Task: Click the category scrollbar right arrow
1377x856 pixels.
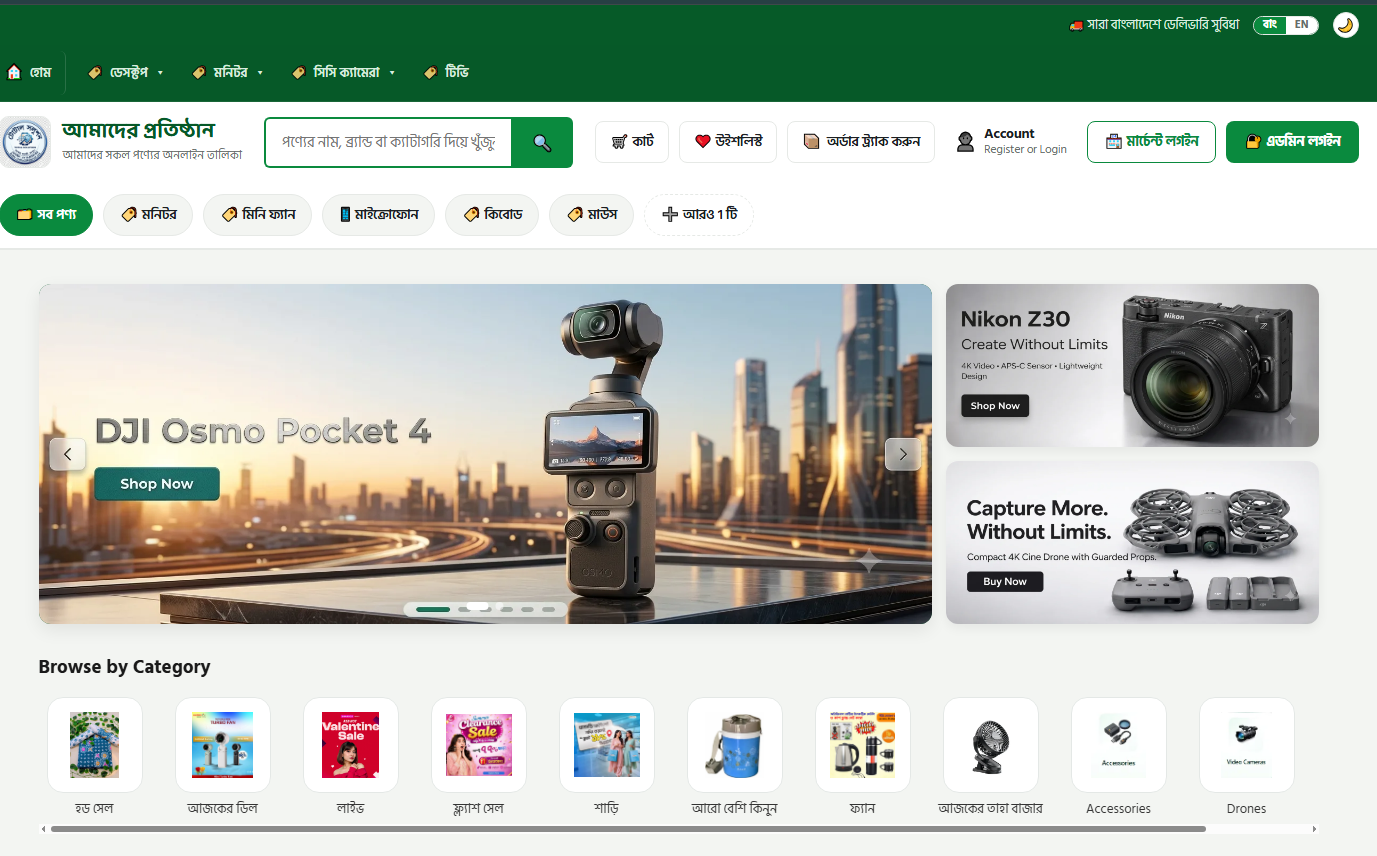Action: pyautogui.click(x=1314, y=829)
